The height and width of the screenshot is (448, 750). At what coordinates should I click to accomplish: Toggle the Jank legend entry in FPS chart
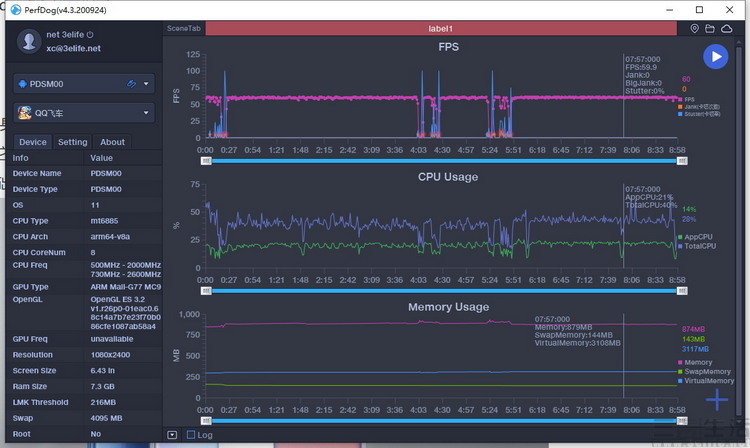(x=698, y=107)
